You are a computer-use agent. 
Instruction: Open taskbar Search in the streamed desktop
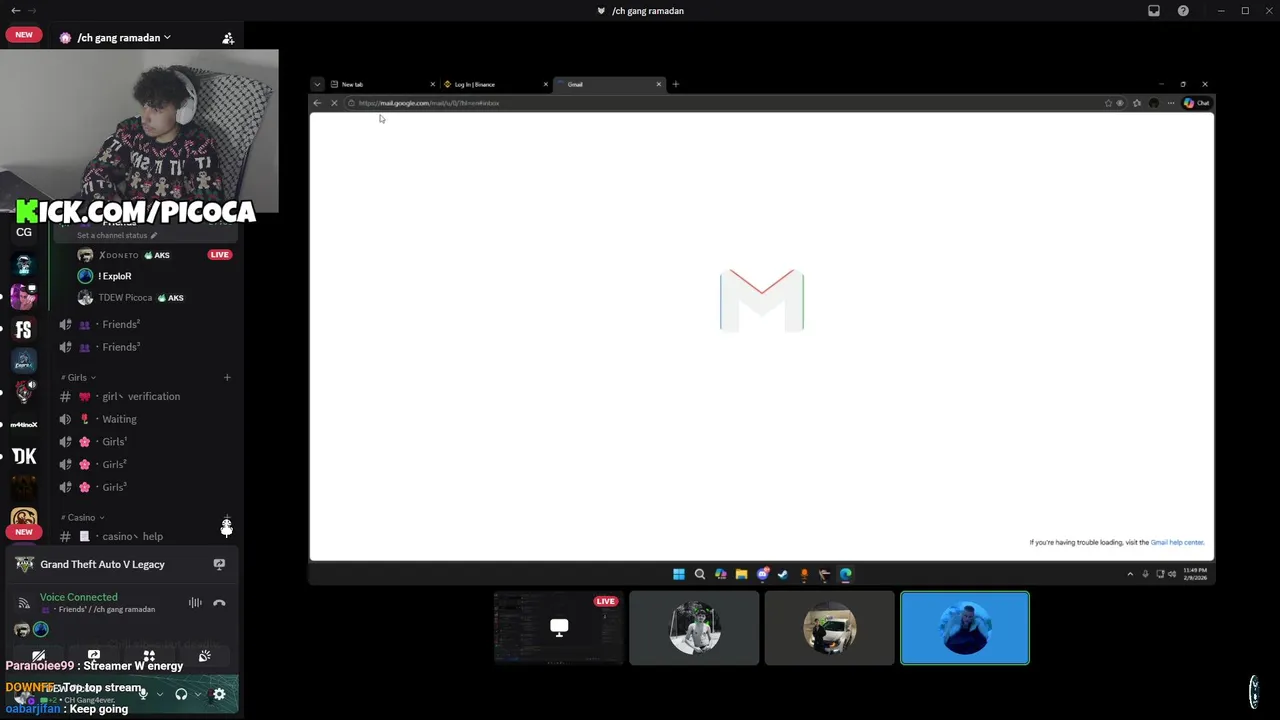pos(700,574)
